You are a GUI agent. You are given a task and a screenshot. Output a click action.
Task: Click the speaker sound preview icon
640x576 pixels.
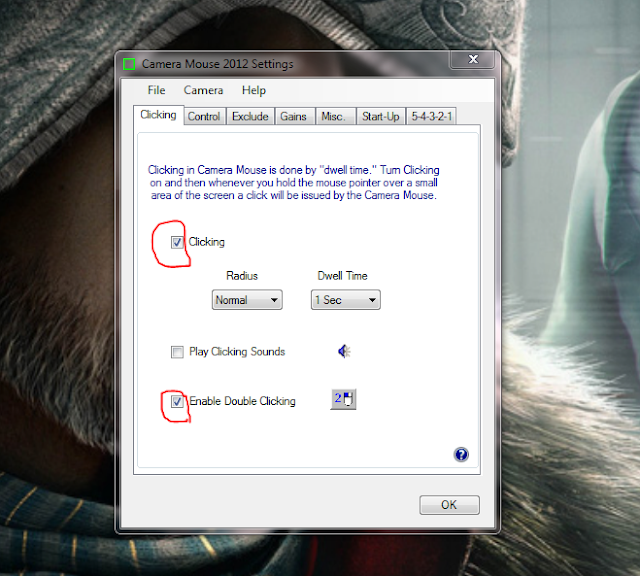click(344, 351)
